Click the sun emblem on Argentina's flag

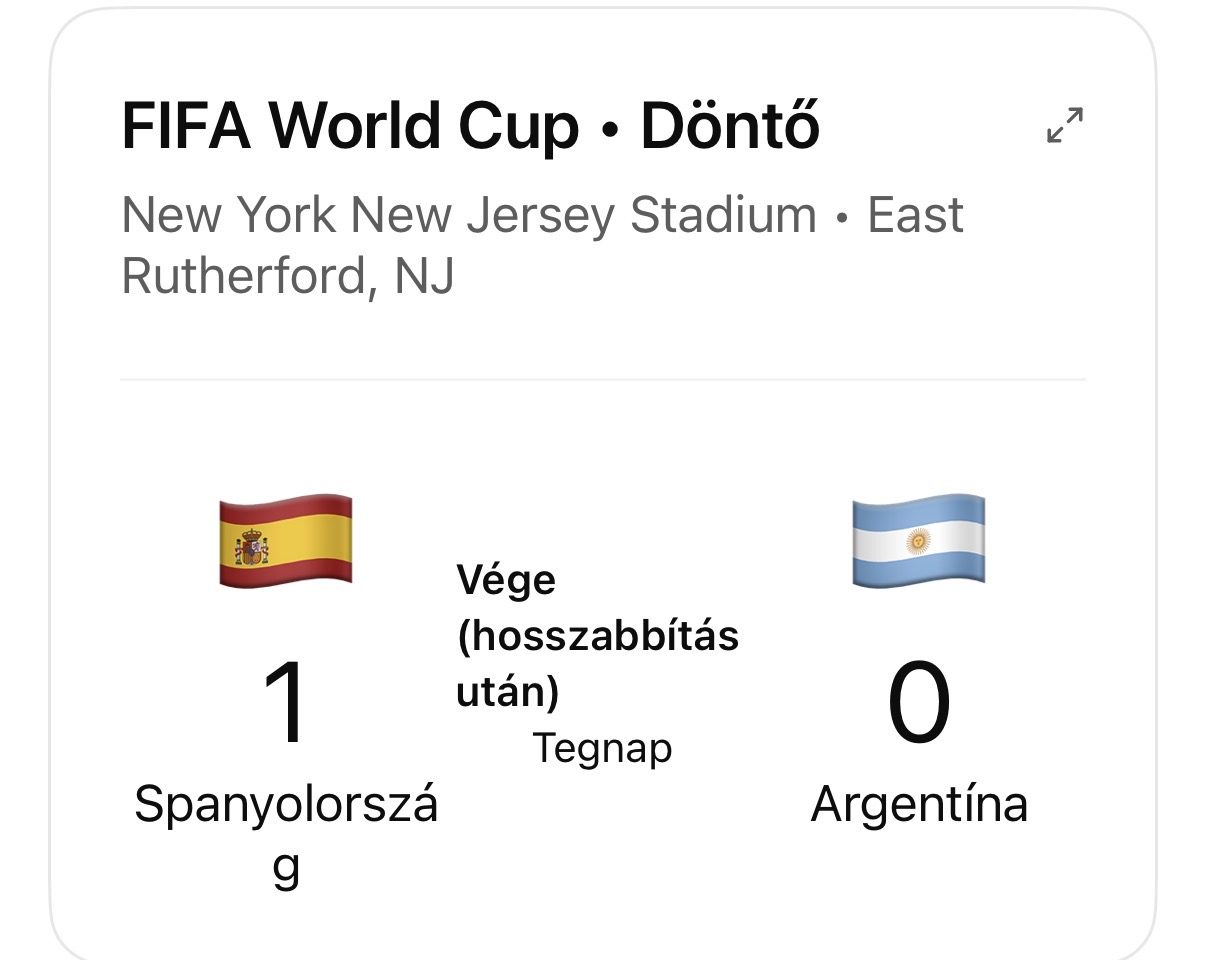point(918,541)
